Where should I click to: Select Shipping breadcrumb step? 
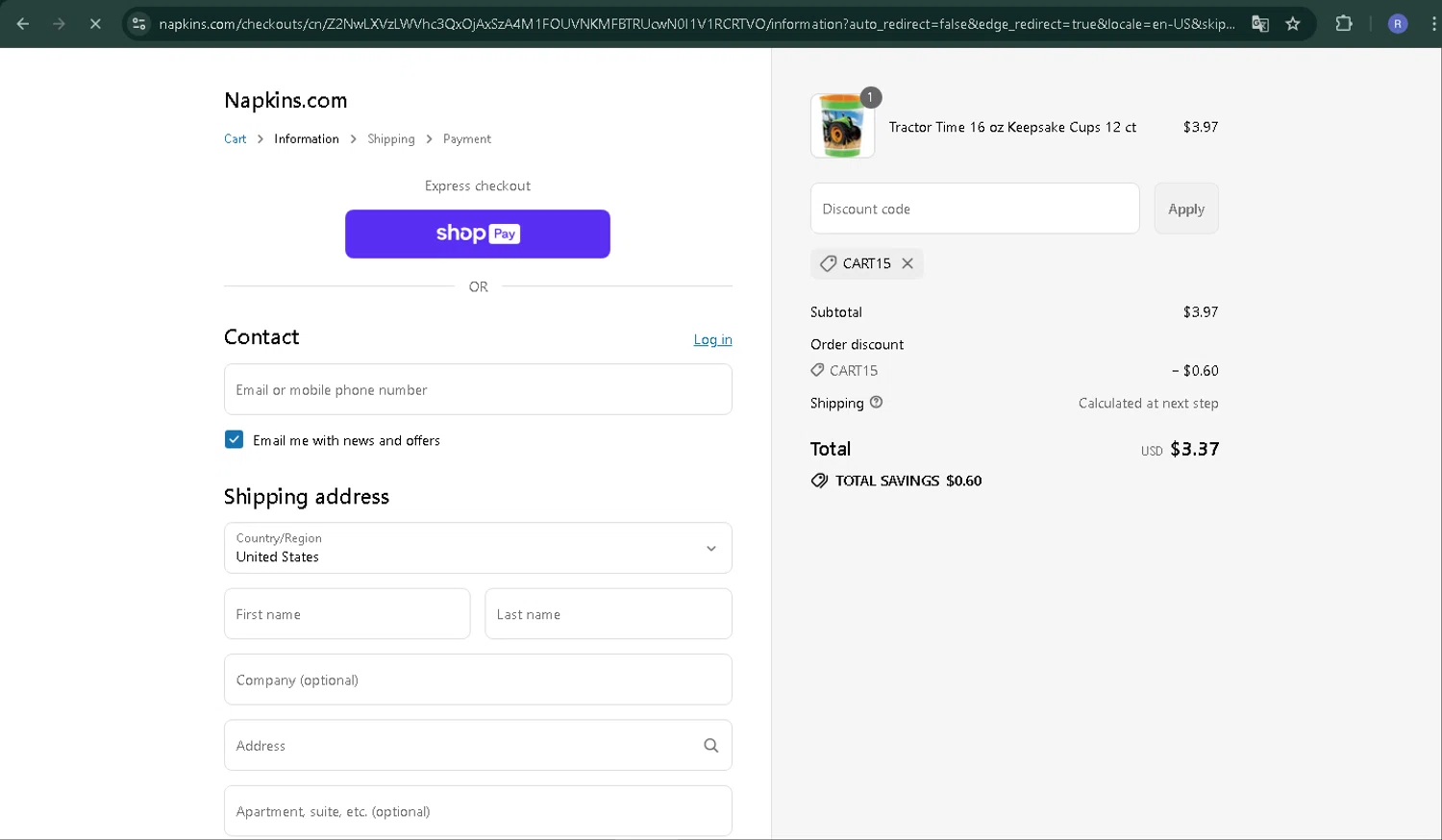click(391, 139)
